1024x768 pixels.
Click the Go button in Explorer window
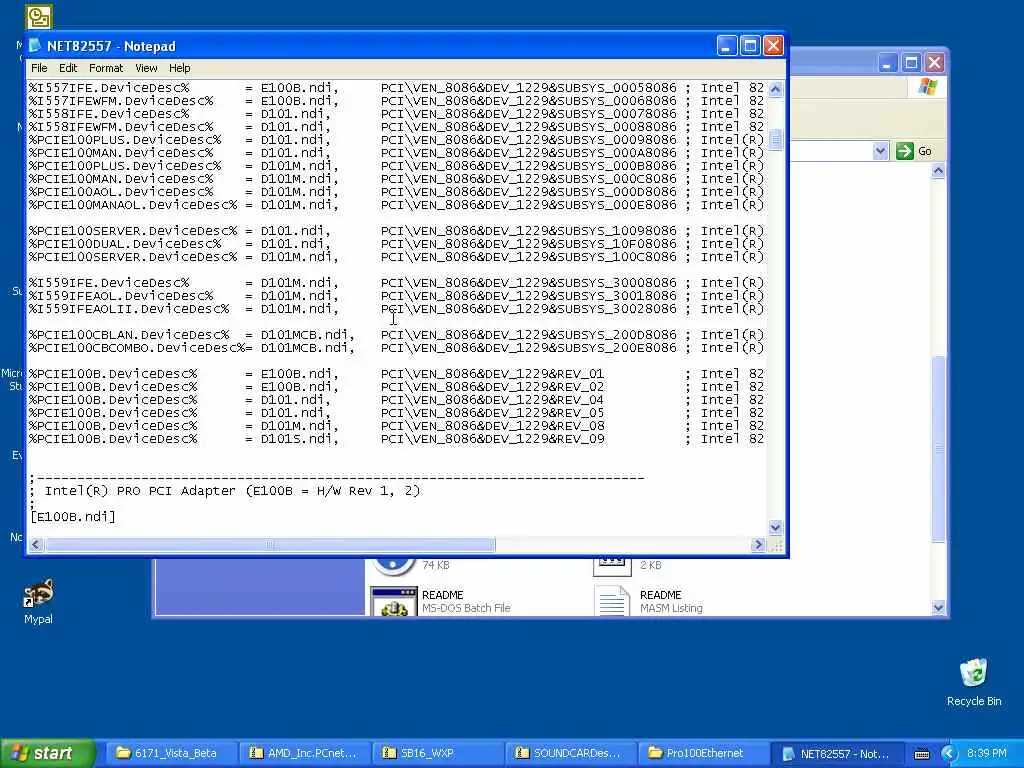click(x=914, y=151)
